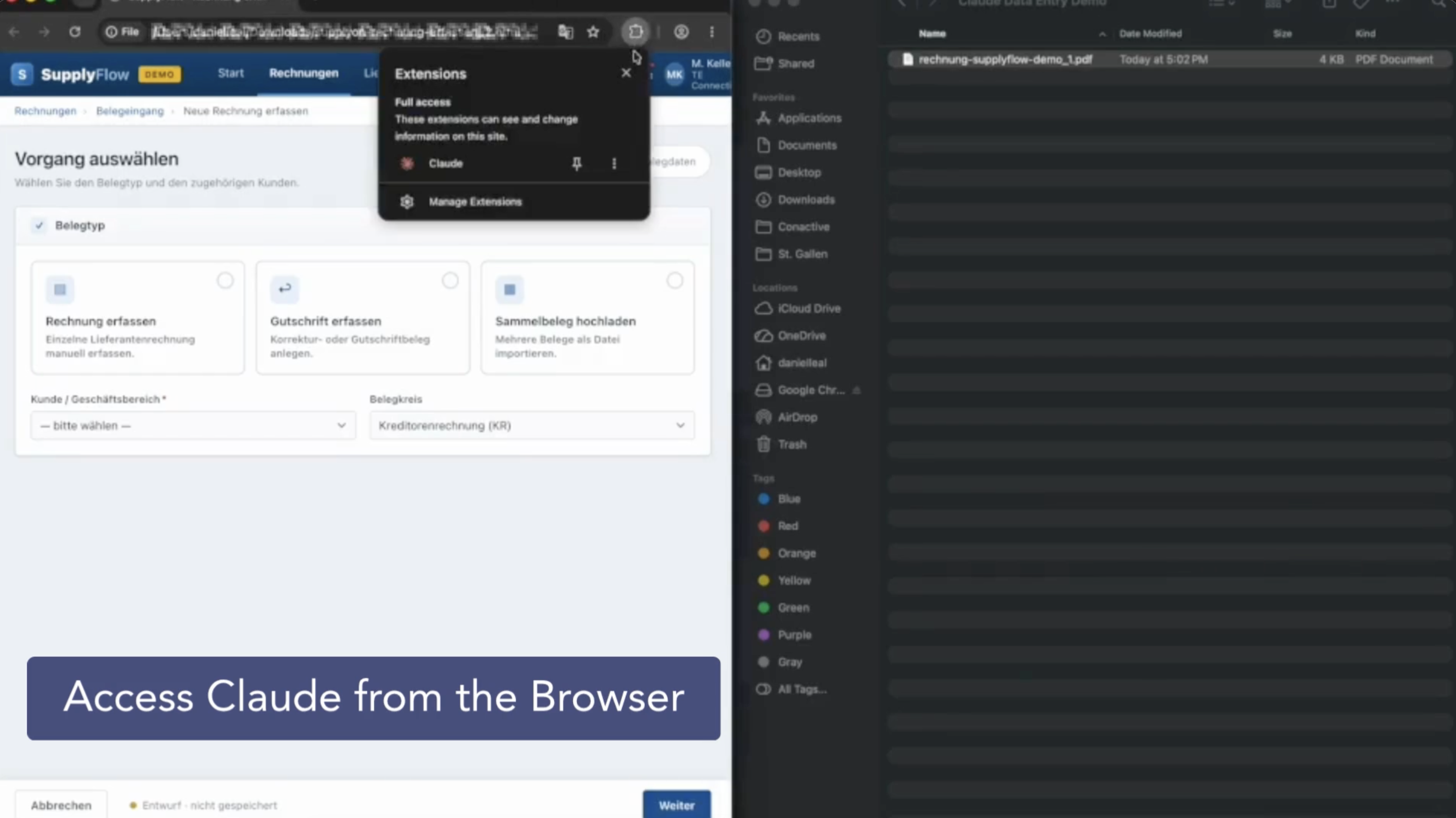Click the Claude extension entry
The image size is (1456, 818).
point(445,163)
